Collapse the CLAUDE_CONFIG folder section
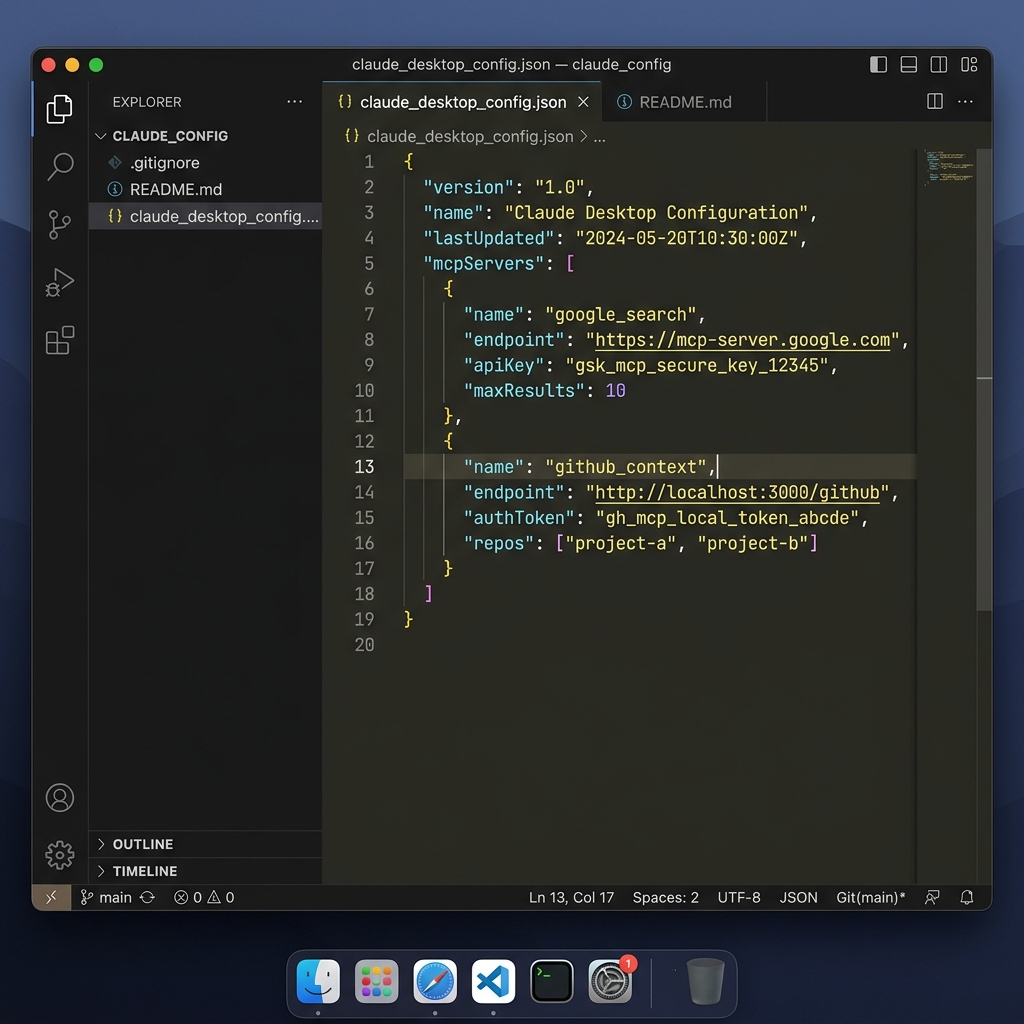This screenshot has height=1024, width=1024. coord(205,136)
